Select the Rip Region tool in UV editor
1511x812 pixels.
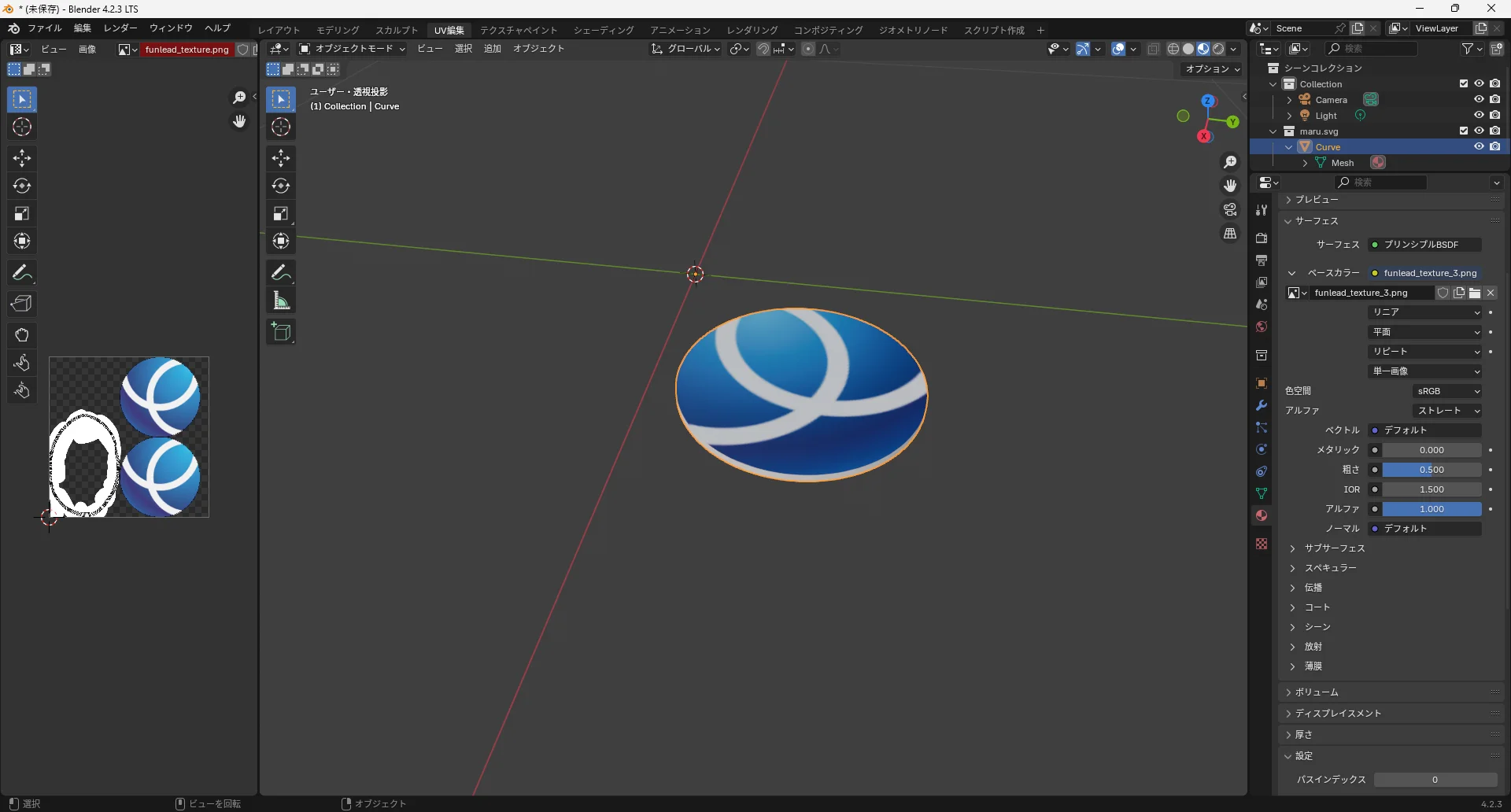click(22, 304)
